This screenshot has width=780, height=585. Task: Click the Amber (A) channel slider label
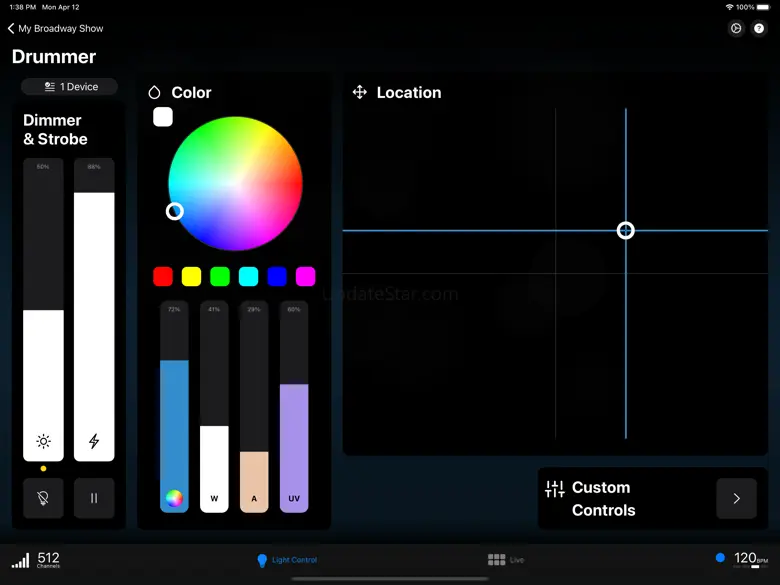coord(254,498)
